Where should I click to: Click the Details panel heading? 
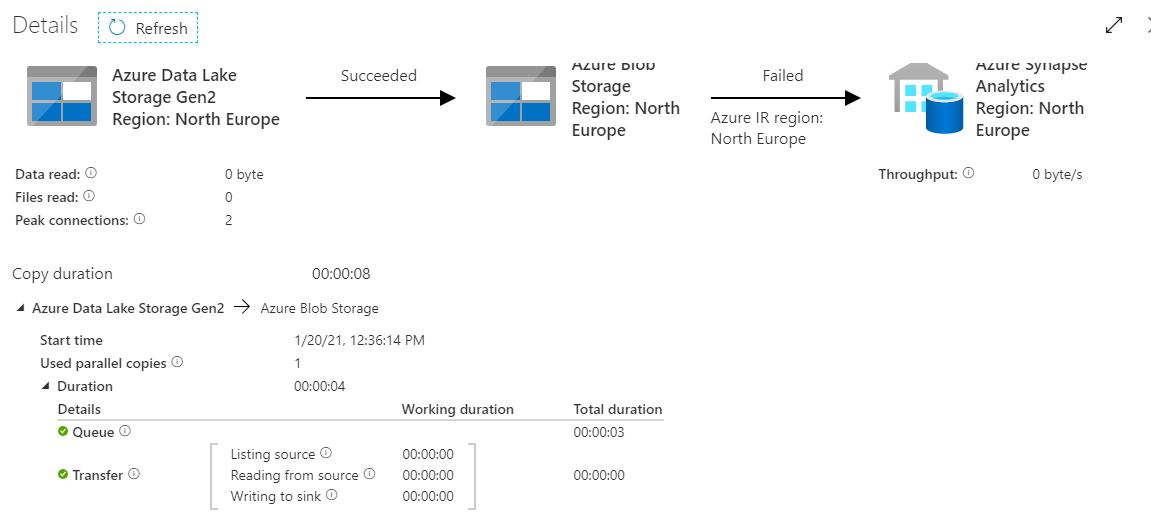46,25
